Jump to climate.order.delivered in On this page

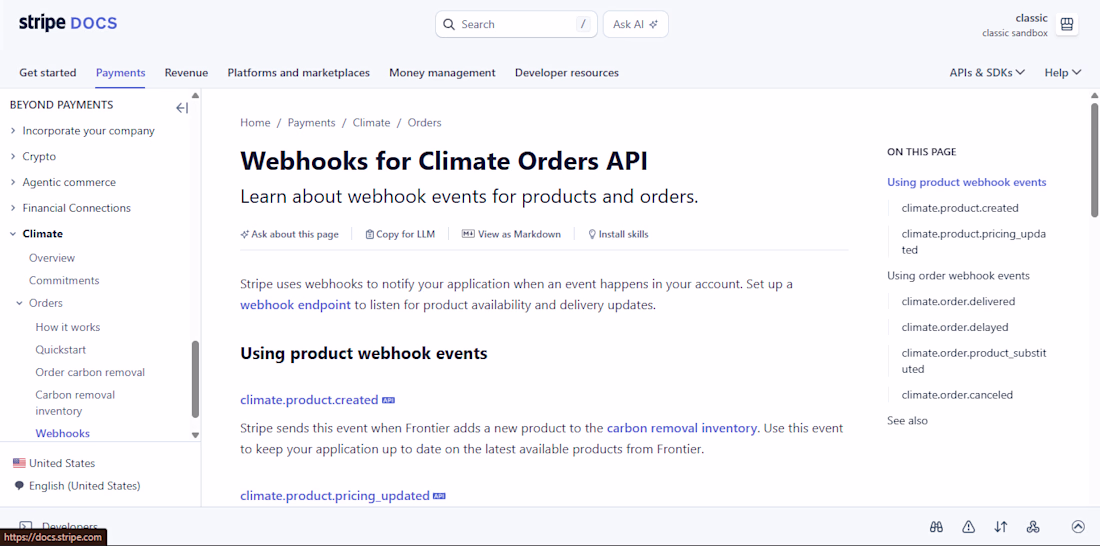(958, 301)
